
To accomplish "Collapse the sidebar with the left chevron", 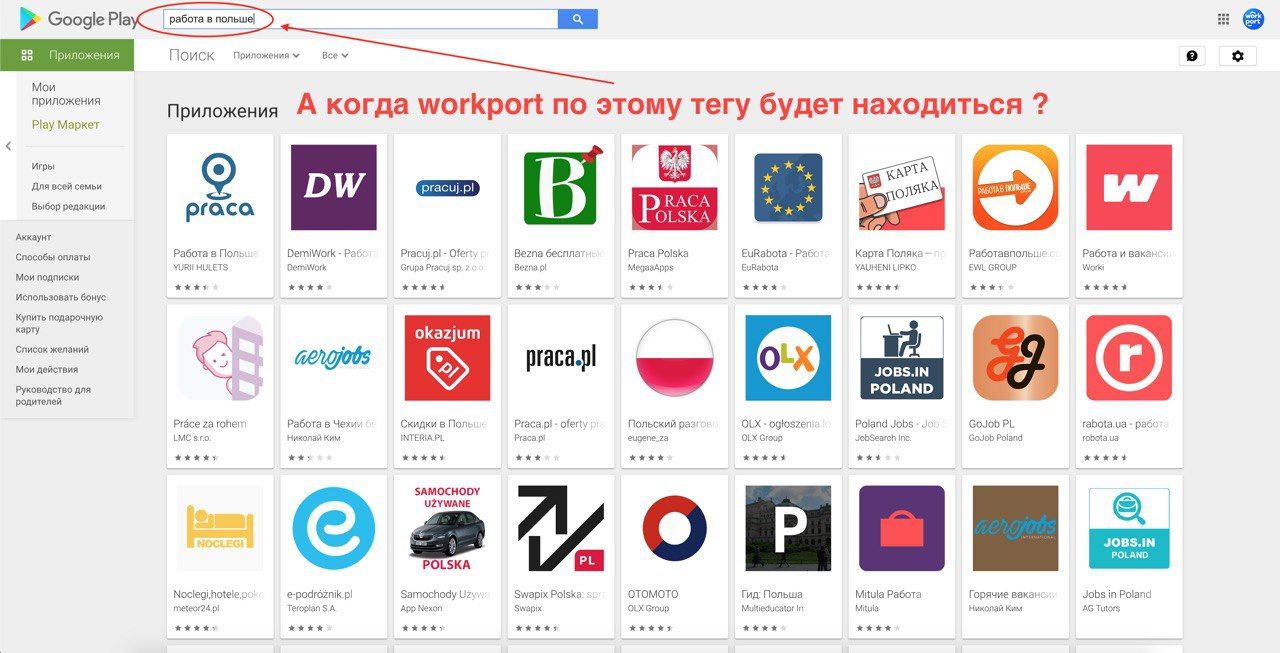I will [9, 146].
